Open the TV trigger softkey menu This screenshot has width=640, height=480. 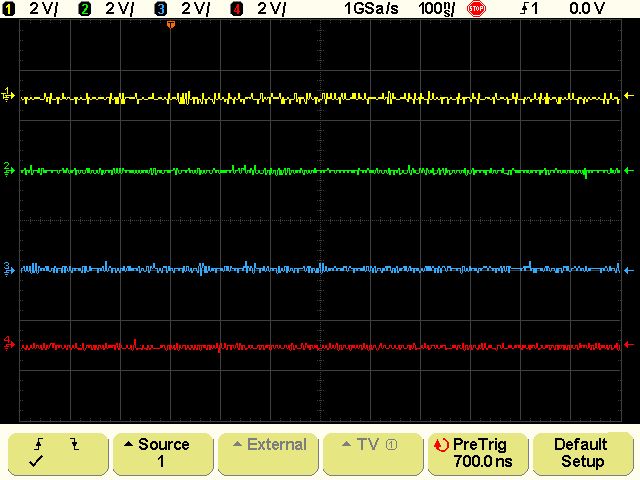[373, 454]
